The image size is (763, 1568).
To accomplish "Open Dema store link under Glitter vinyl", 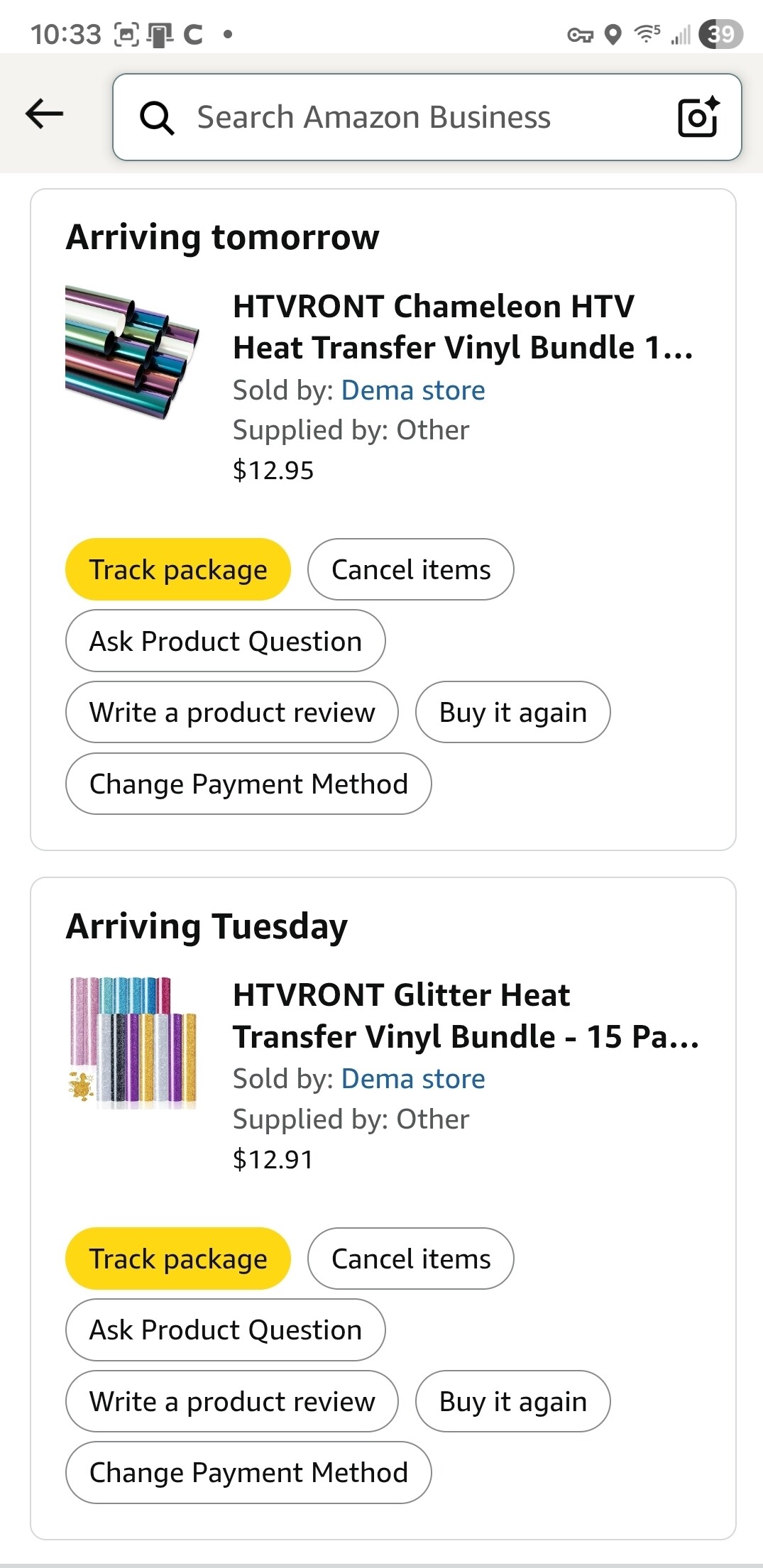I will pos(413,1078).
